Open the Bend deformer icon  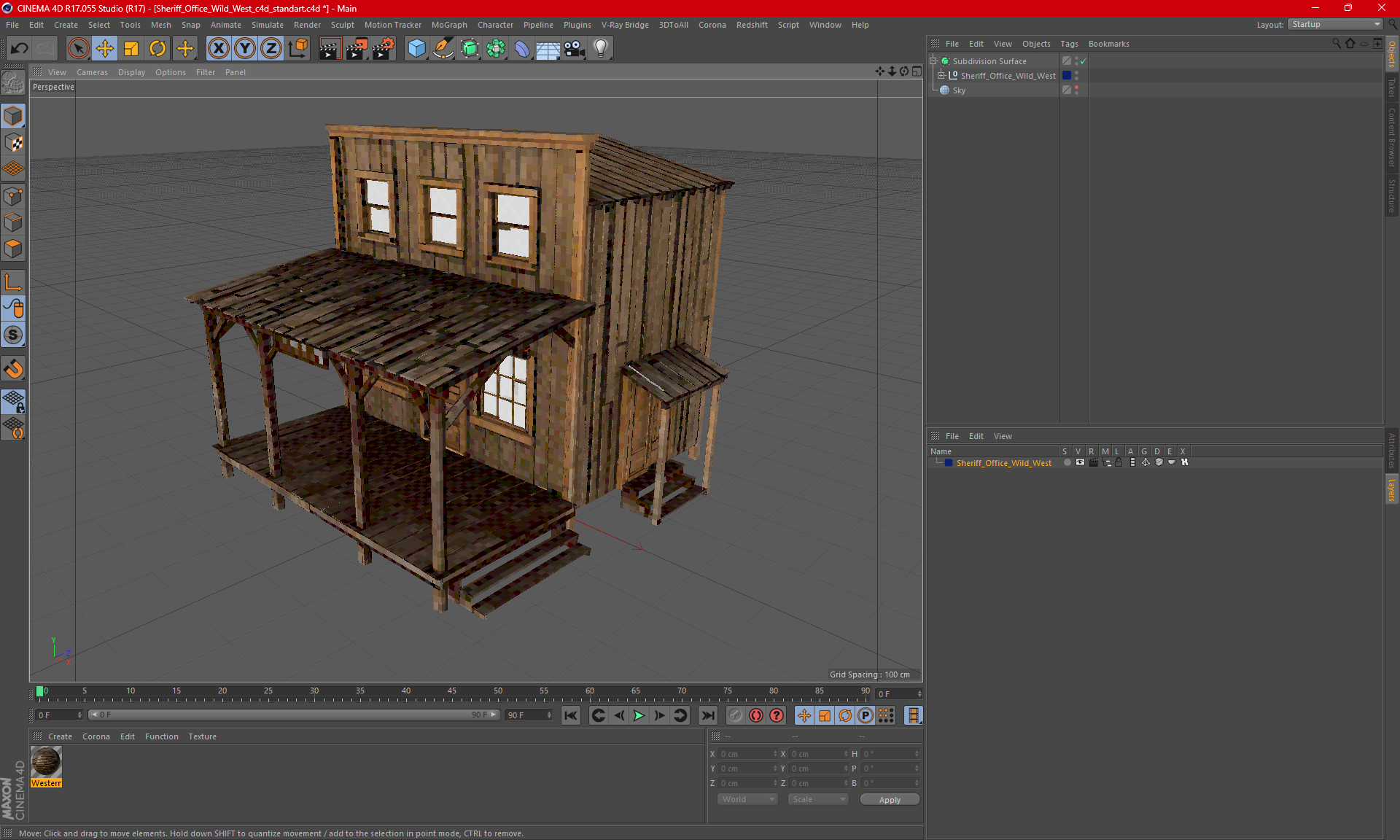tap(522, 48)
